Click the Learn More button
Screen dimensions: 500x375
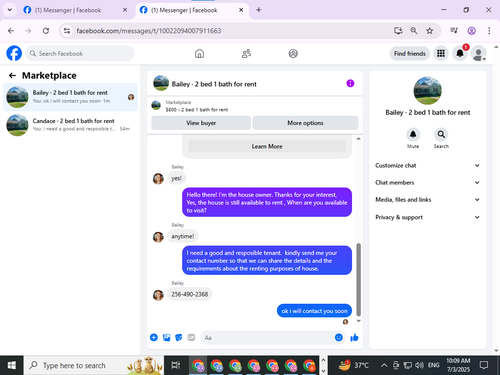click(x=267, y=146)
